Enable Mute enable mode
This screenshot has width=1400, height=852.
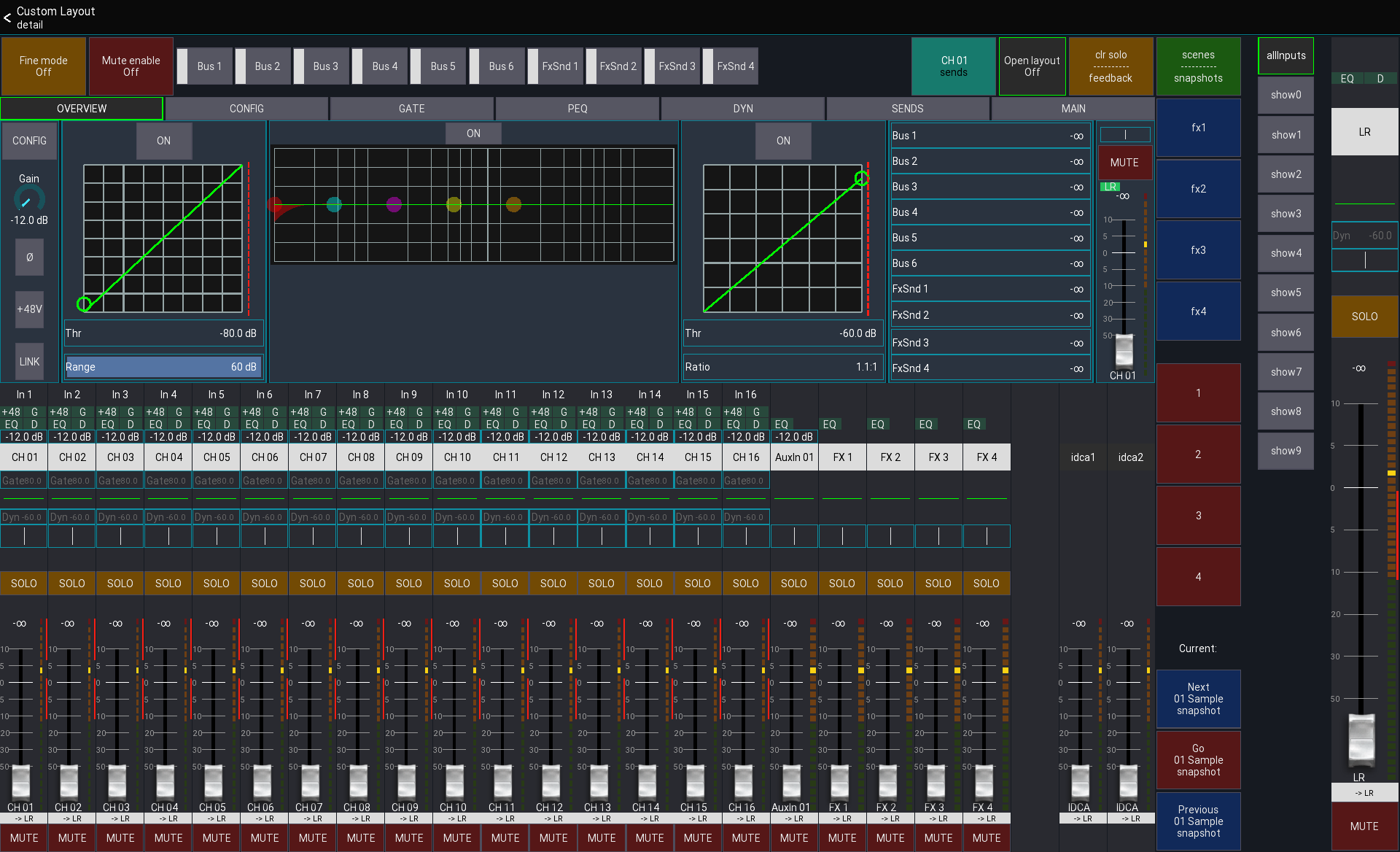pos(130,66)
